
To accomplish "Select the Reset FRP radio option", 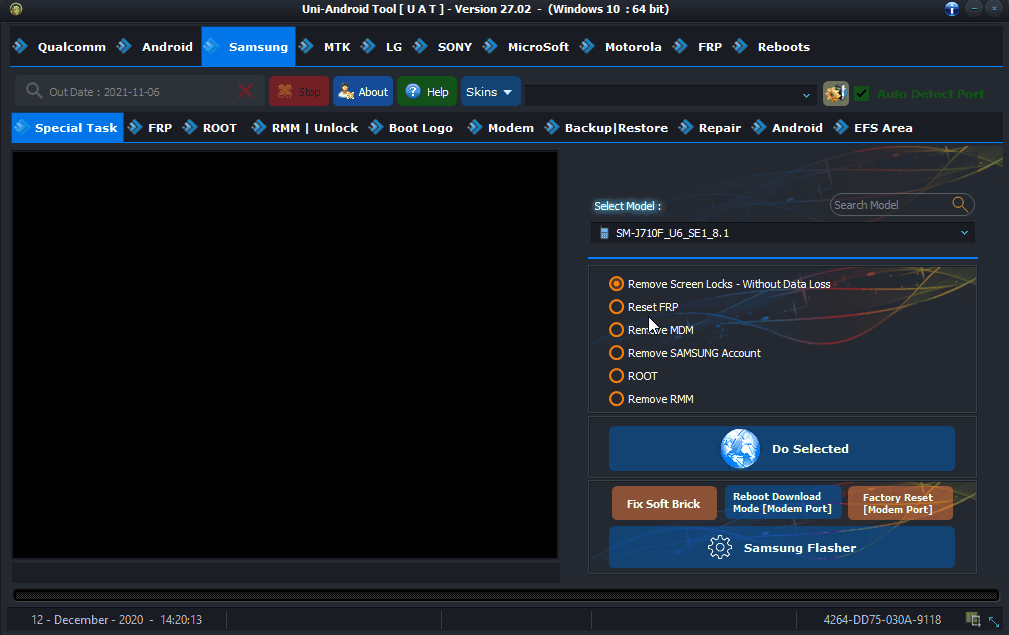I will (x=643, y=307).
